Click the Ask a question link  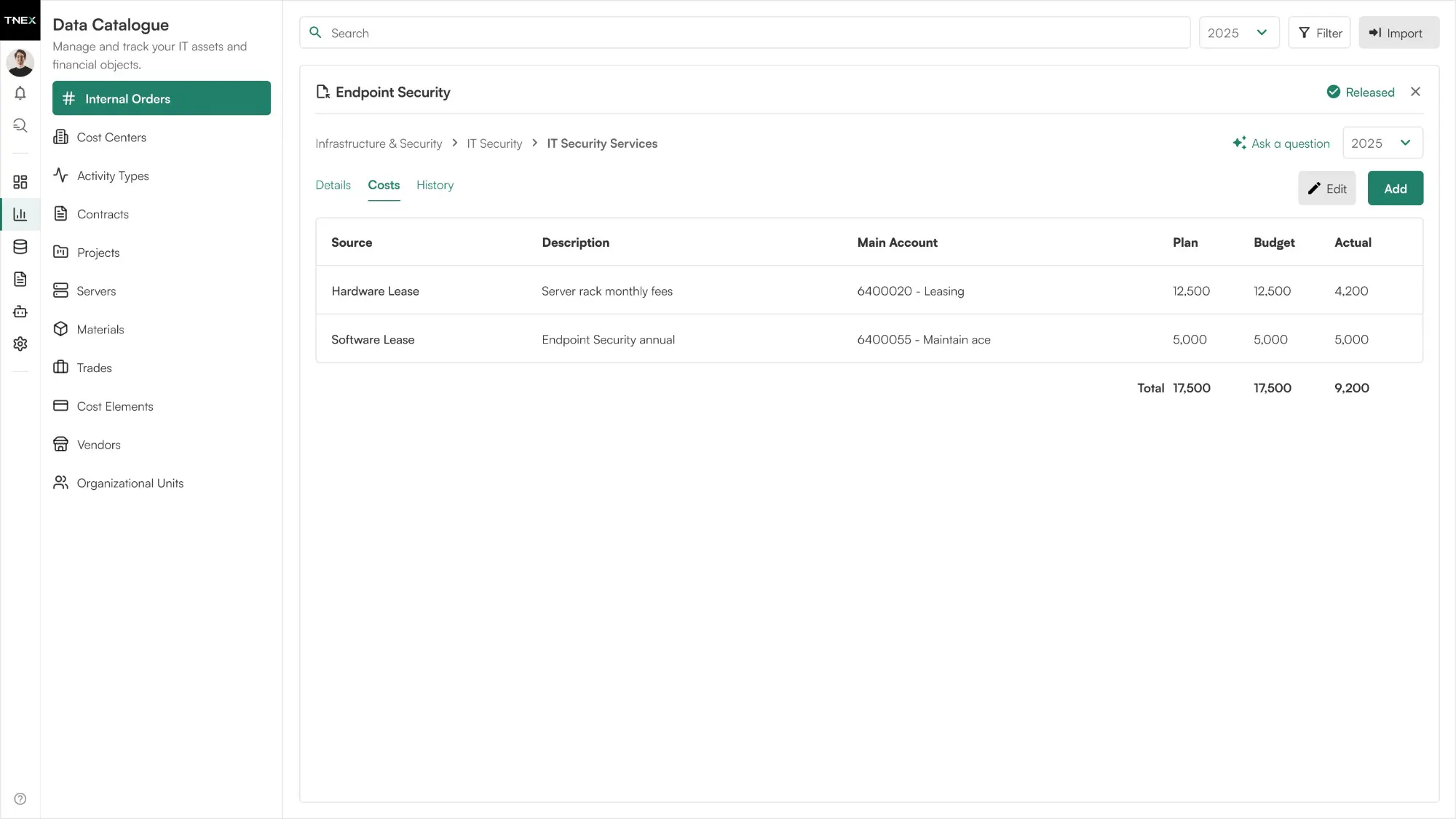coord(1281,143)
